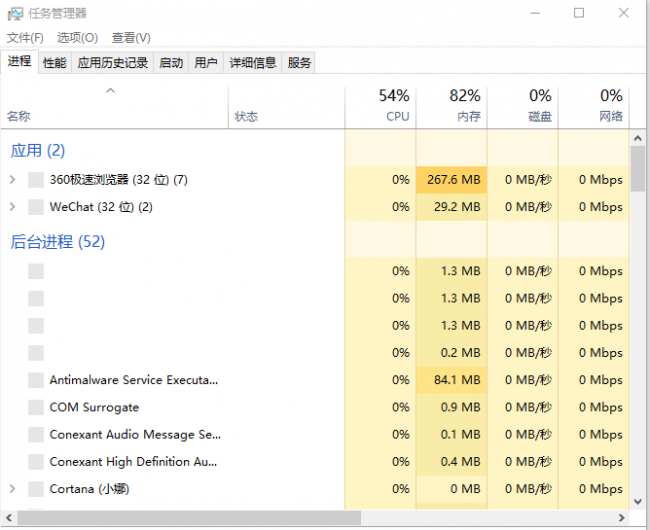Sort processes by CPU column

380,107
